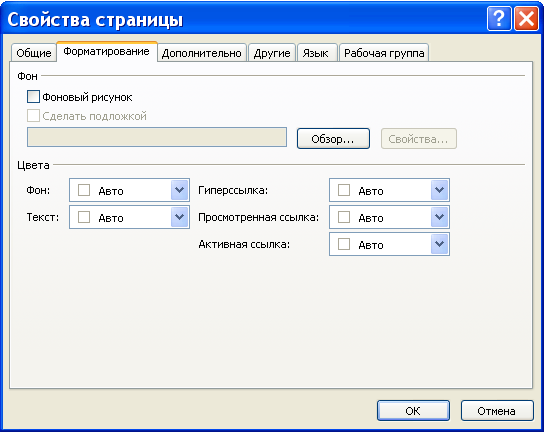Screen dimensions: 547x435
Task: Expand the Фон color dropdown arrow
Action: 179,190
